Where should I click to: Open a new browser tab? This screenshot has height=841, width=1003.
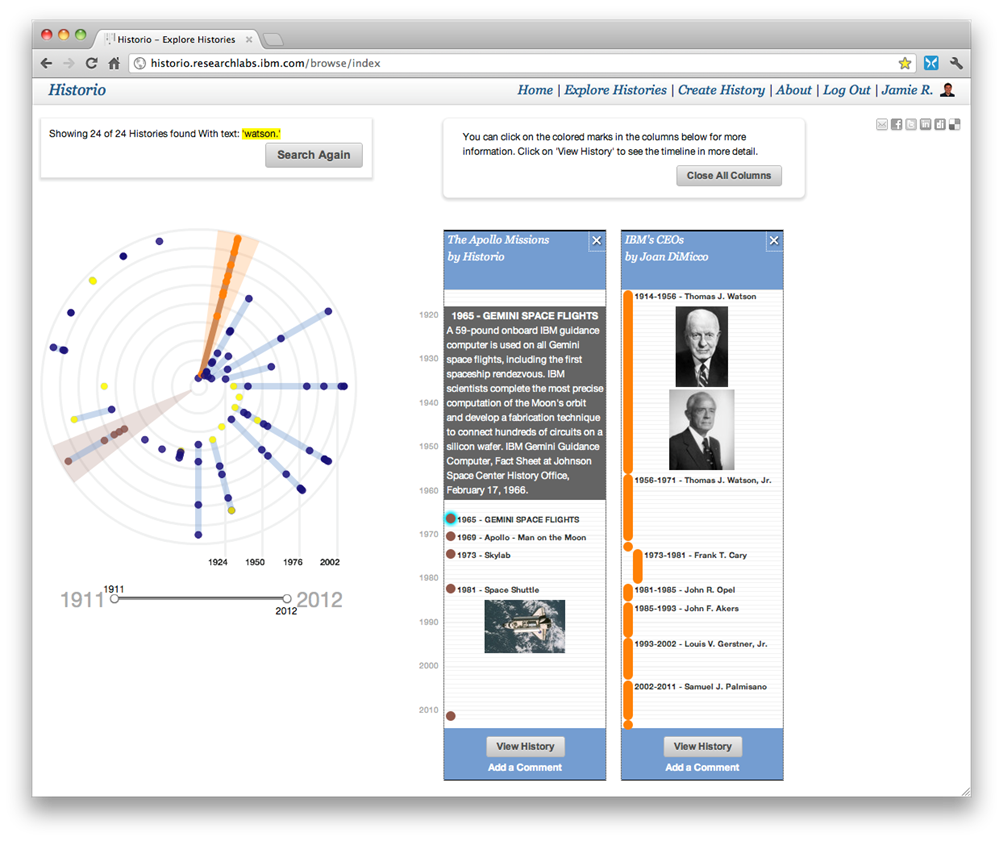[274, 40]
